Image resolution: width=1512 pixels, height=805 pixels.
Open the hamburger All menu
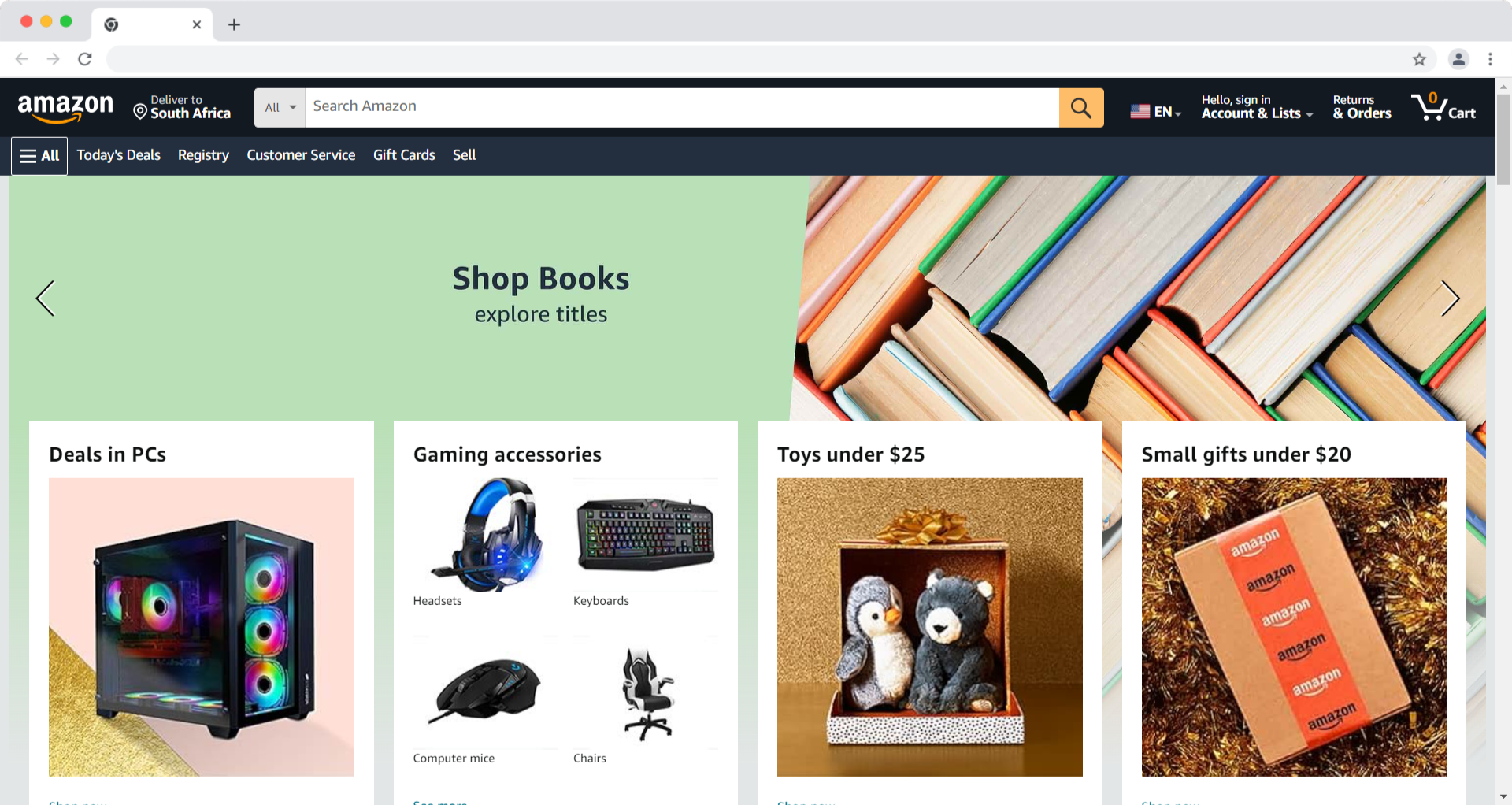pos(39,156)
